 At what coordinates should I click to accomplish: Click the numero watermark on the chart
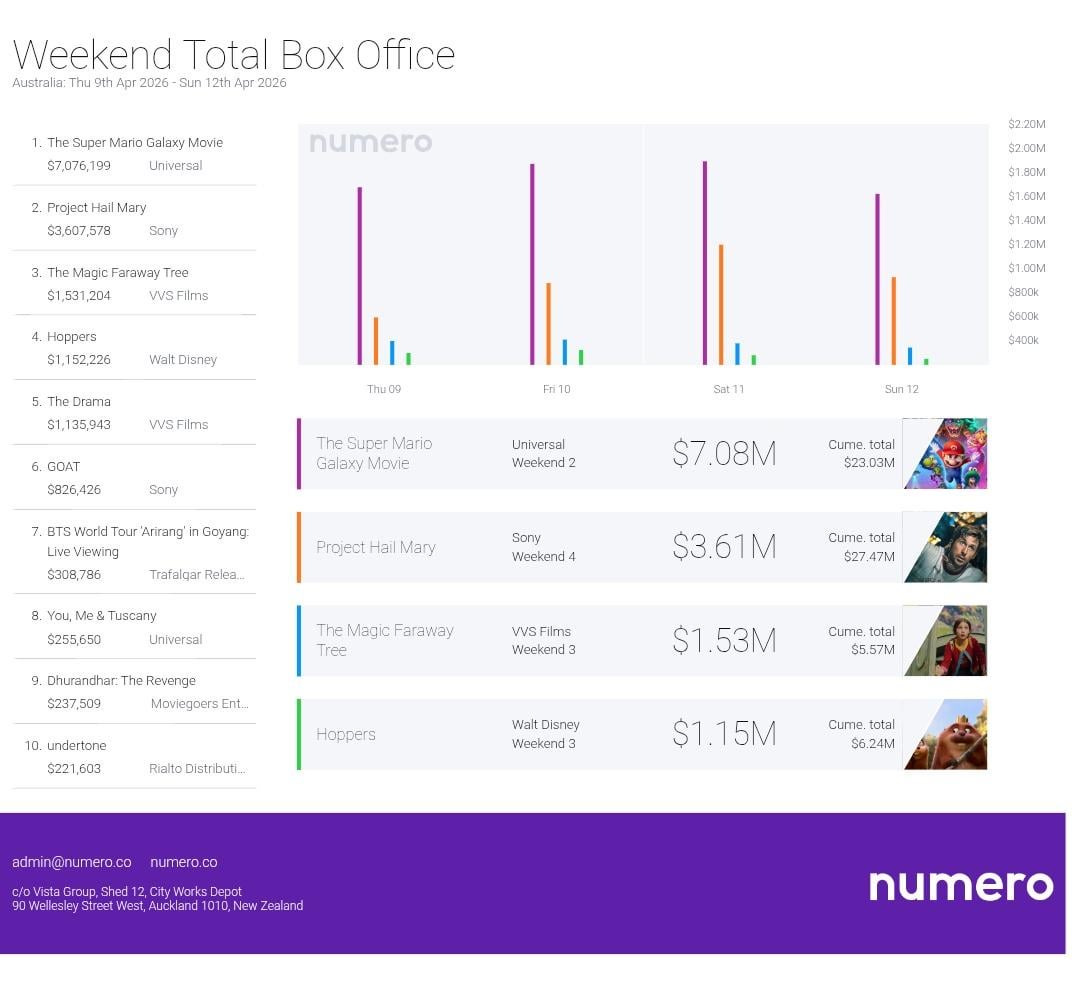coord(370,143)
